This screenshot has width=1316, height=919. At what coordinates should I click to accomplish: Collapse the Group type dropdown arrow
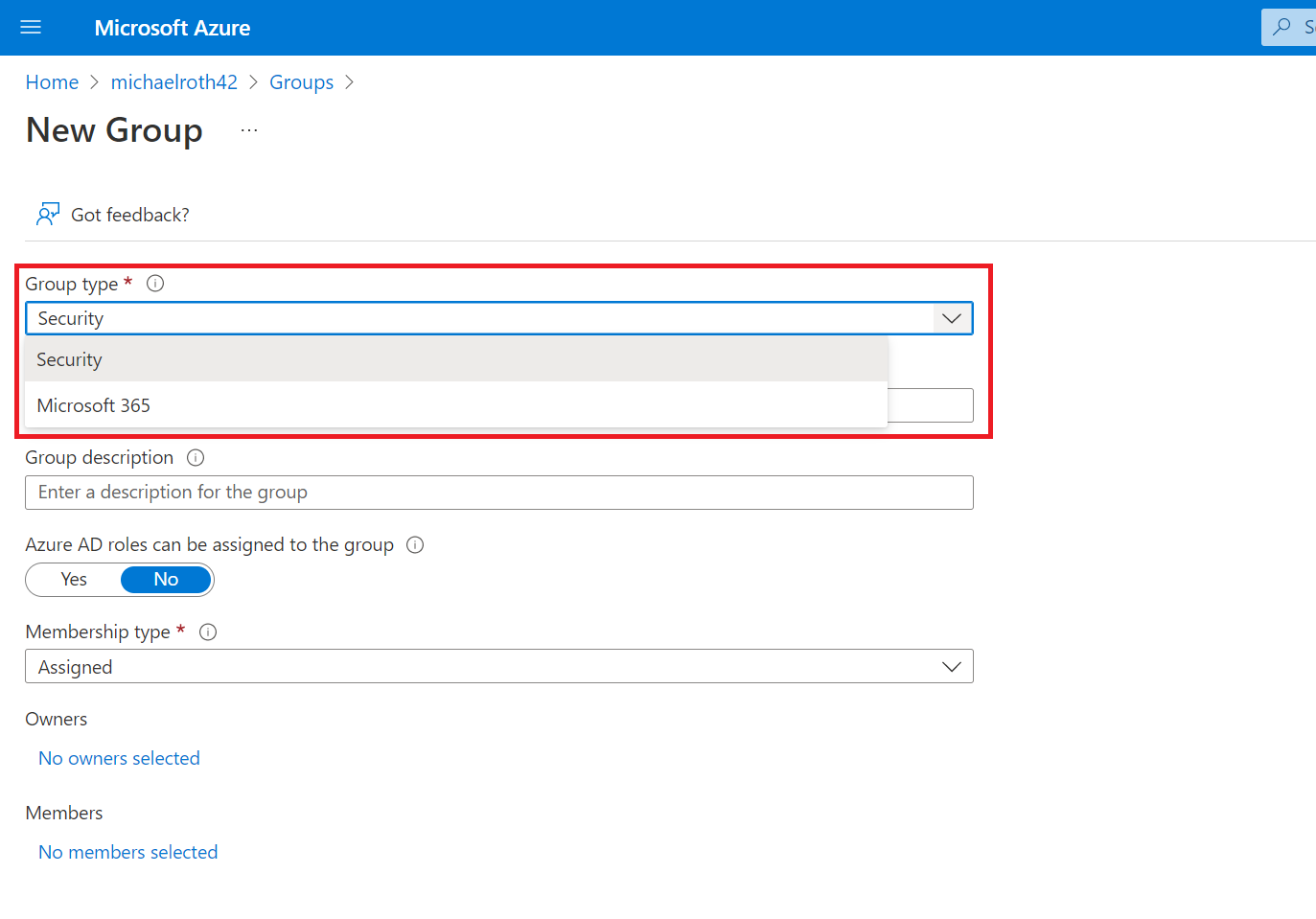pos(952,319)
